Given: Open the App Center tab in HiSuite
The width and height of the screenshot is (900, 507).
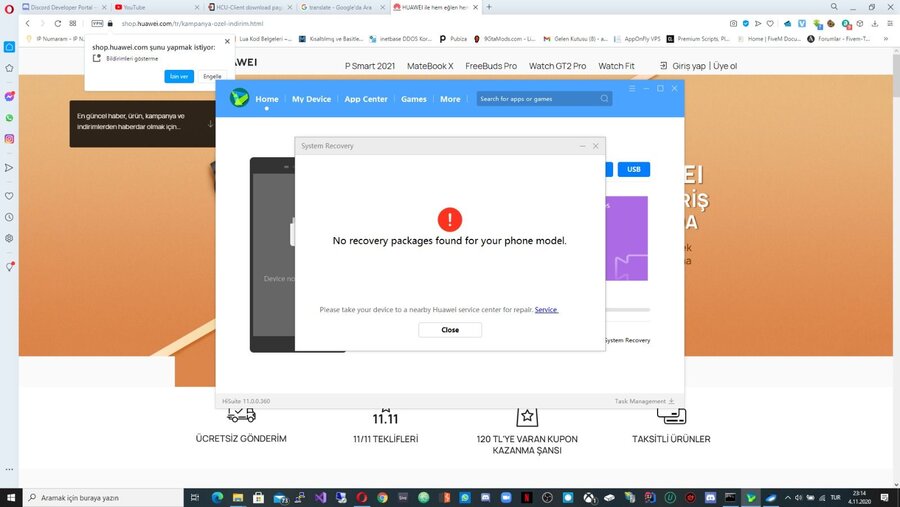Looking at the screenshot, I should pyautogui.click(x=366, y=99).
